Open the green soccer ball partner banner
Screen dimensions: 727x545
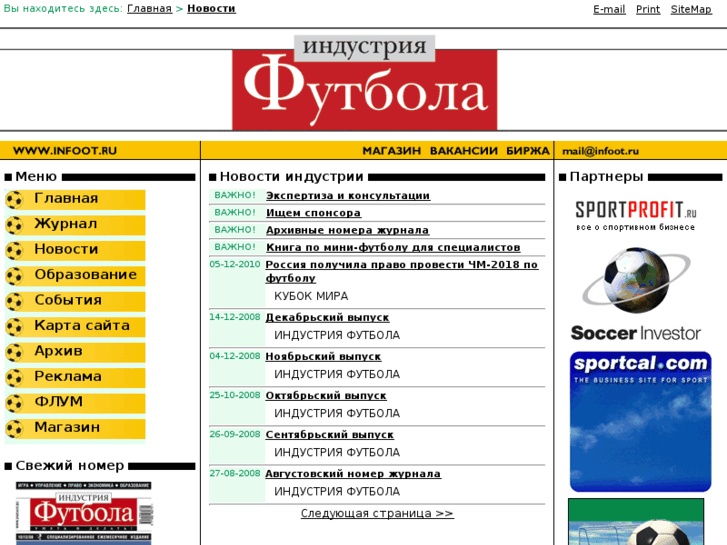(x=636, y=522)
